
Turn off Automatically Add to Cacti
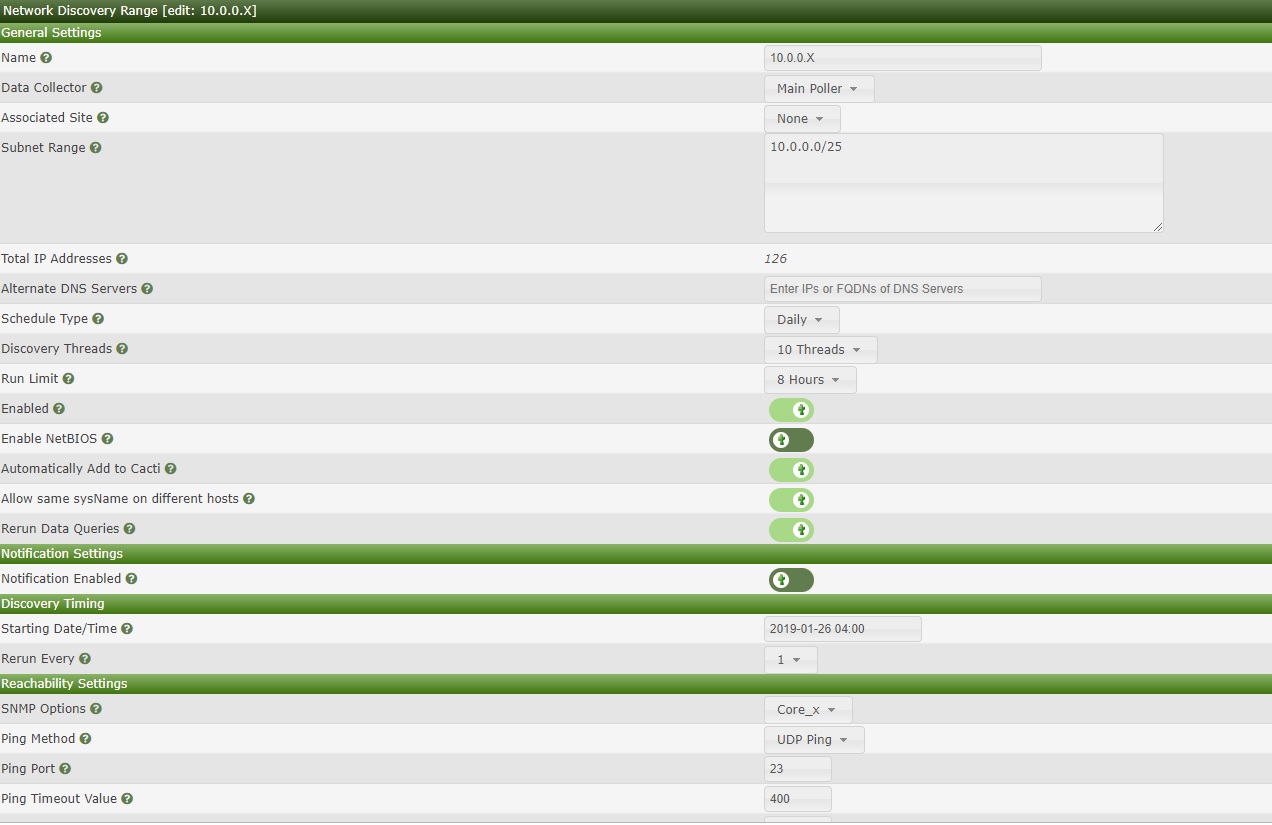point(791,469)
